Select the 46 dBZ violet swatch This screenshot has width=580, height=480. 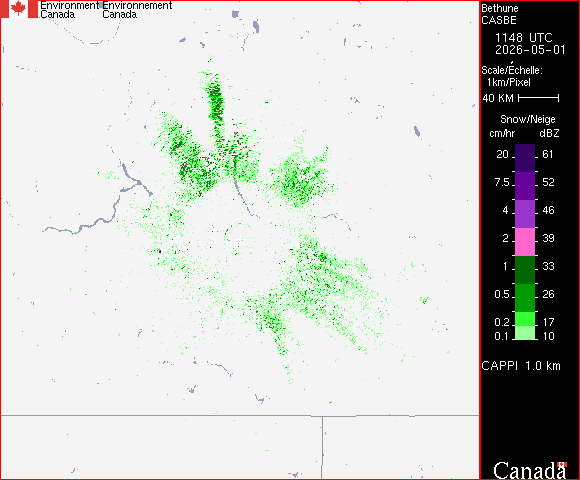coord(525,214)
